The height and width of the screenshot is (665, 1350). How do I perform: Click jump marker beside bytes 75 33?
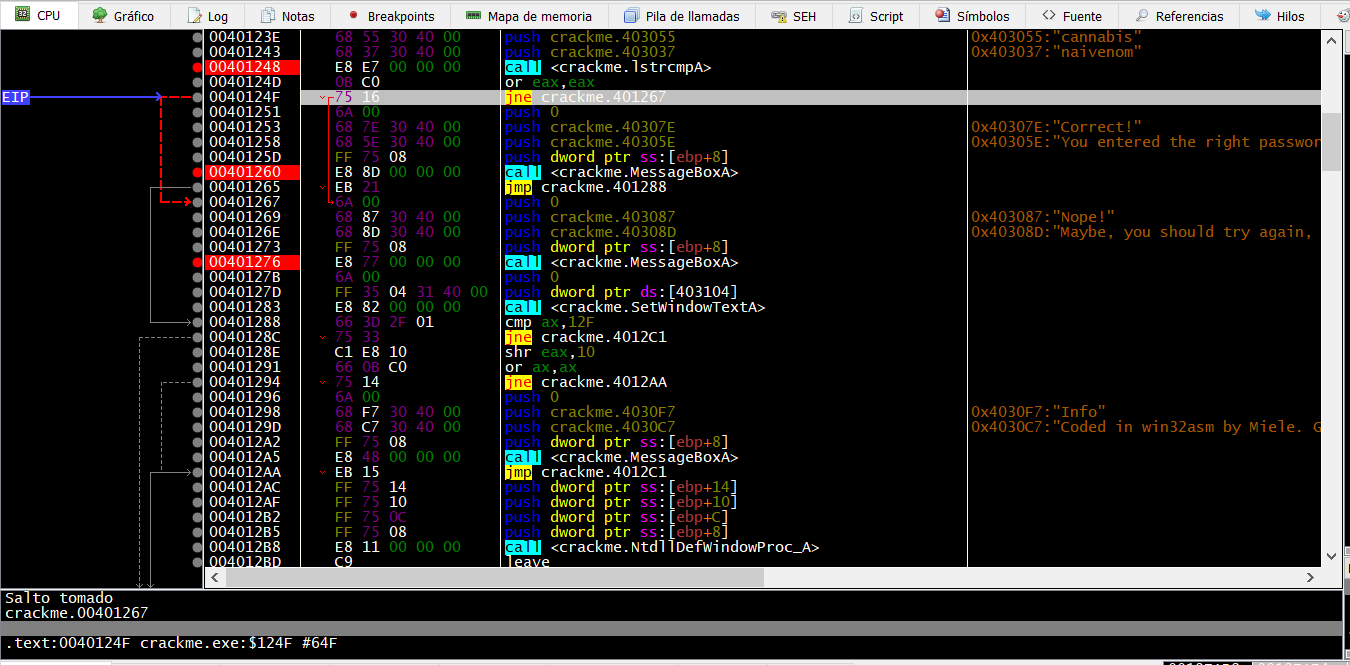pyautogui.click(x=322, y=337)
